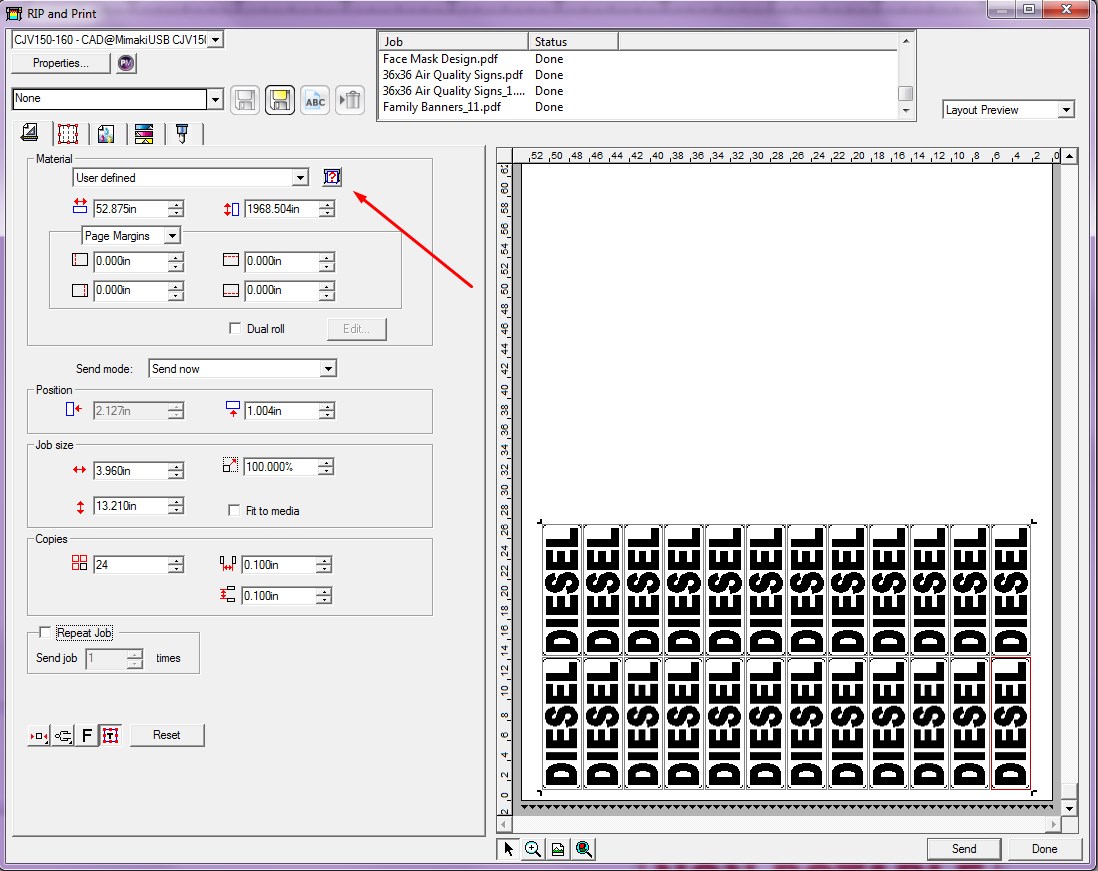This screenshot has width=1098, height=871.
Task: Click the picture preview icon below the layout
Action: (558, 849)
